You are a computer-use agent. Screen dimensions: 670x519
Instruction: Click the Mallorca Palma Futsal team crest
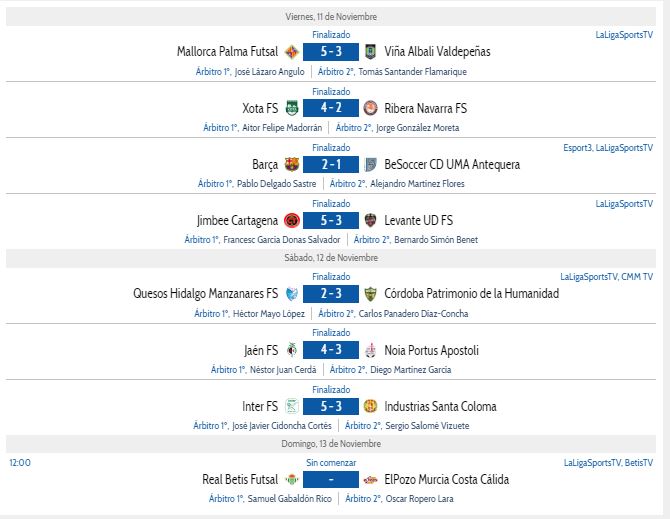(292, 52)
